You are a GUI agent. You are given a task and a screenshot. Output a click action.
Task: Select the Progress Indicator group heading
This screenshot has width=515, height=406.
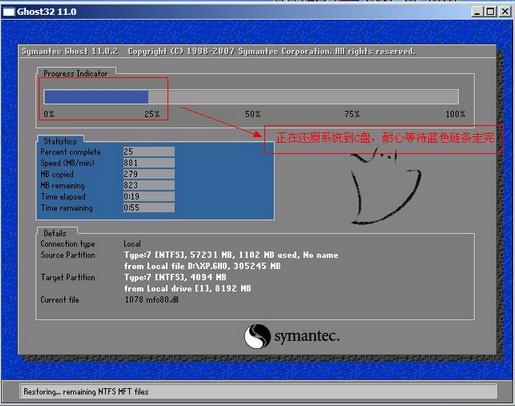[75, 74]
